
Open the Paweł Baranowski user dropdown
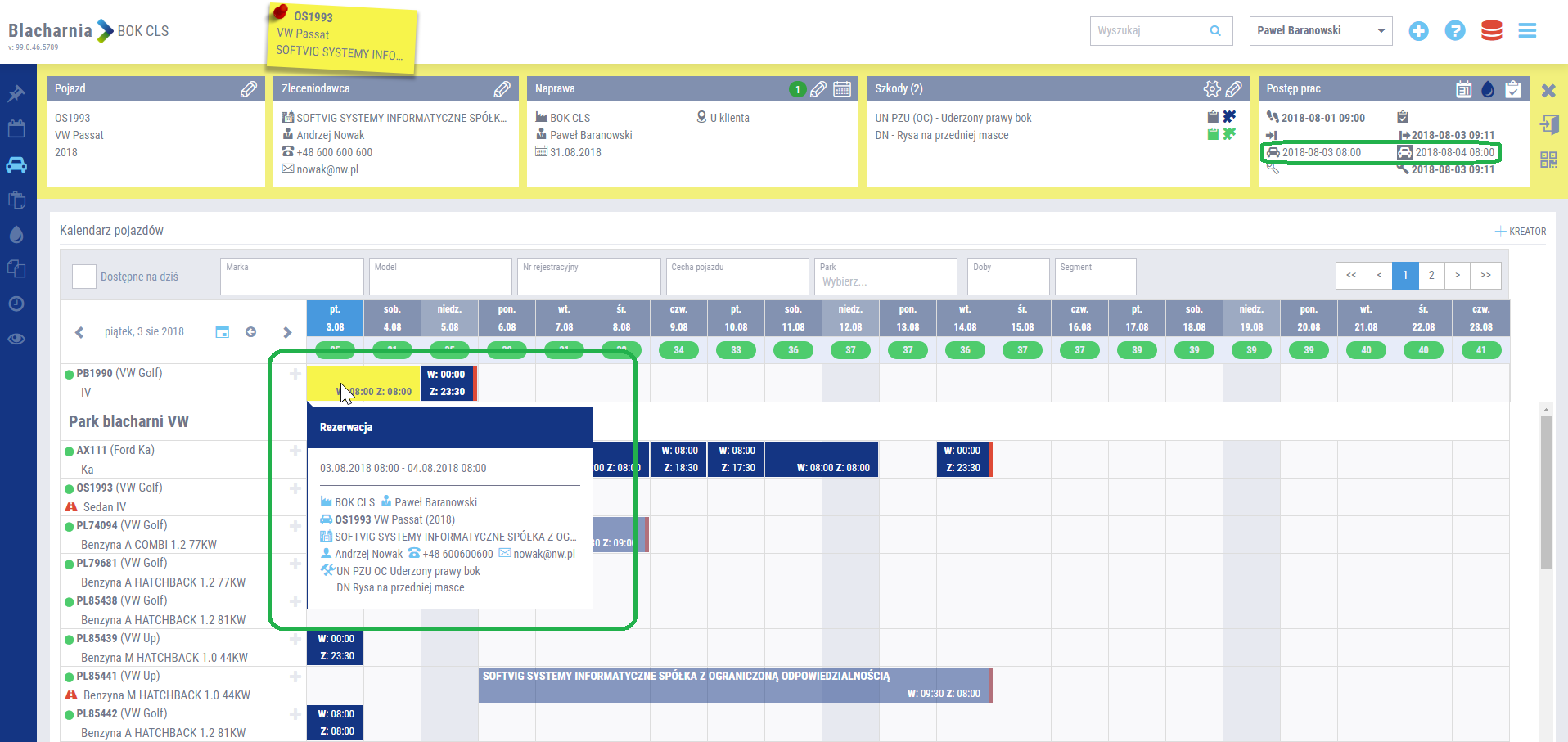point(1320,31)
